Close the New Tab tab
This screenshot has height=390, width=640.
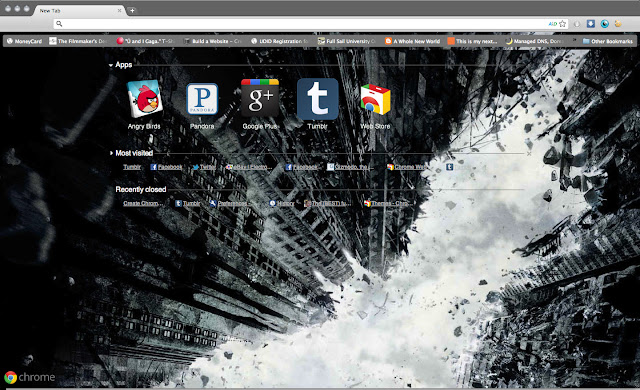(x=119, y=11)
